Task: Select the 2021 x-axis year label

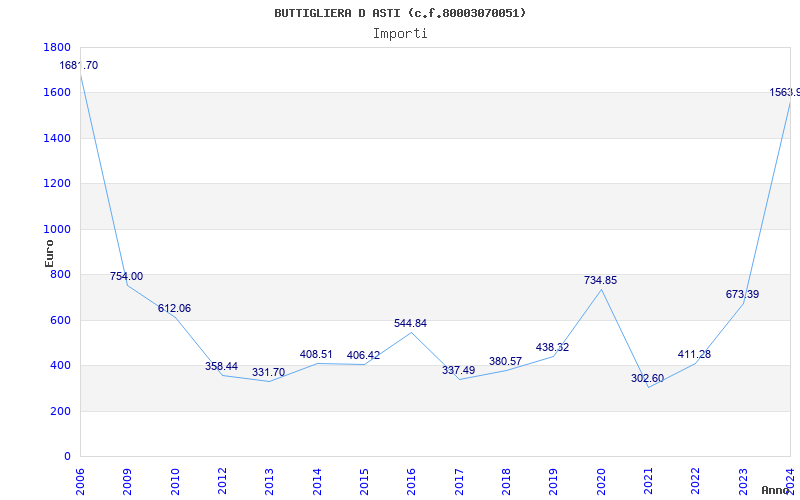Action: [x=648, y=482]
